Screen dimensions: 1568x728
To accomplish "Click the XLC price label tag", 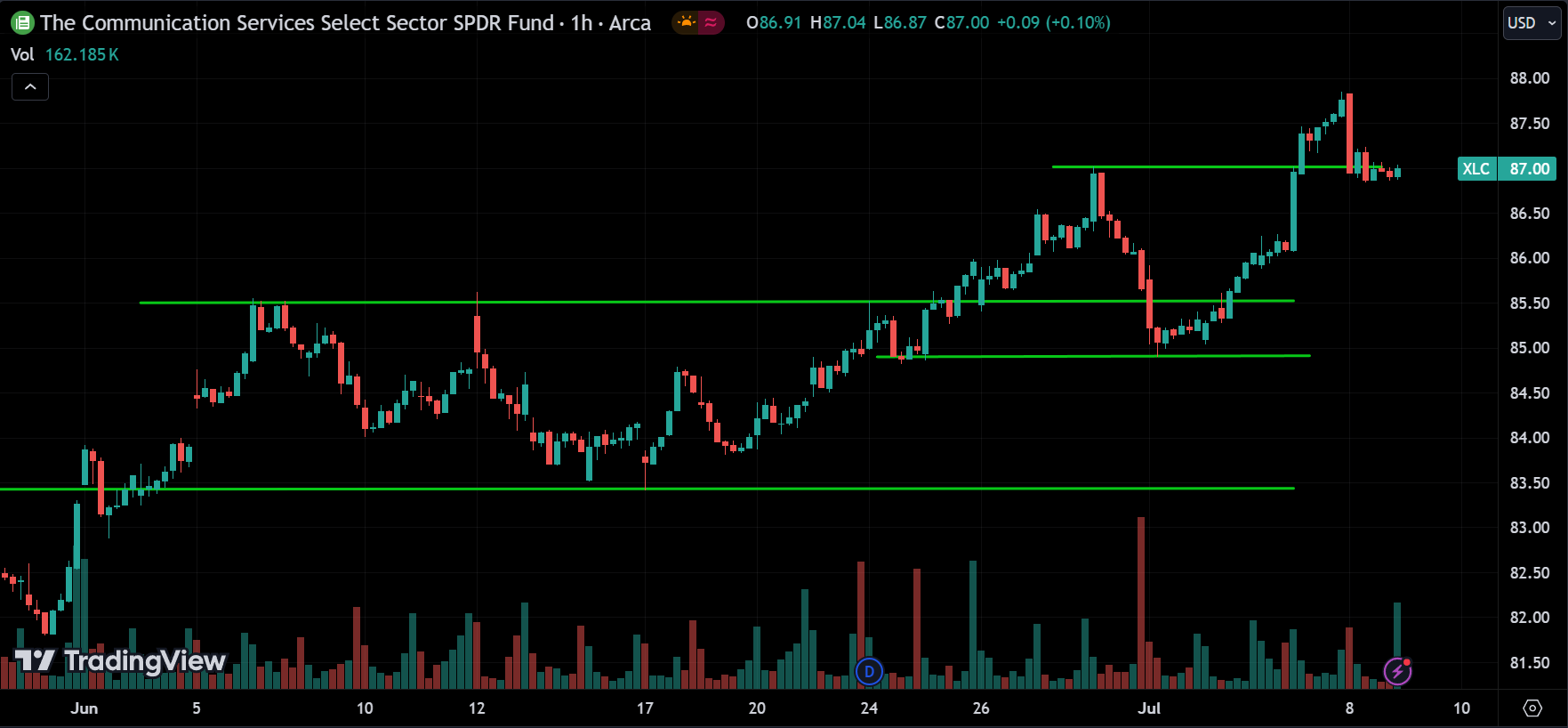I will coord(1476,169).
